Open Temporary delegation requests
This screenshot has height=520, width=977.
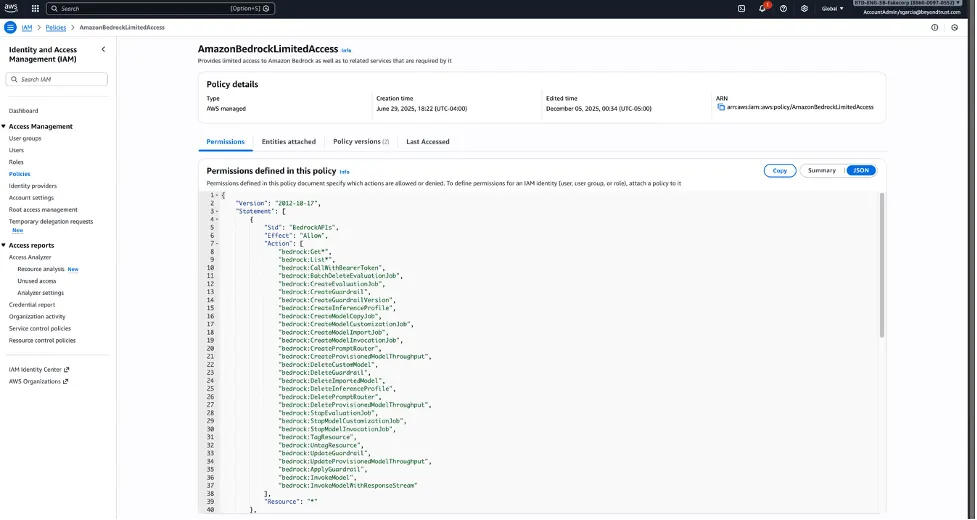tap(51, 222)
